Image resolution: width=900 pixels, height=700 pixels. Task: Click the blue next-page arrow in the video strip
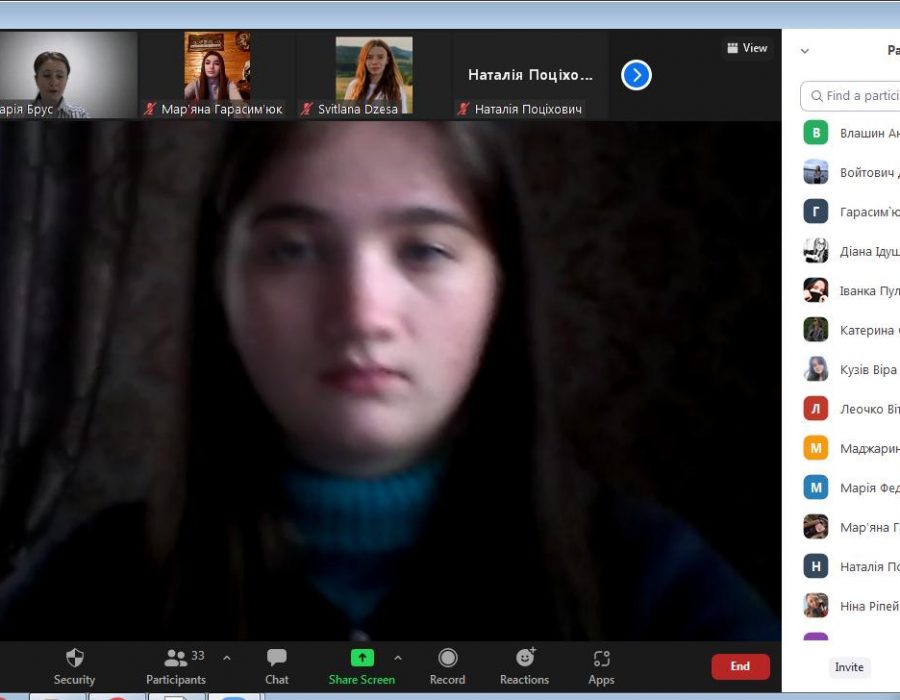click(x=636, y=75)
